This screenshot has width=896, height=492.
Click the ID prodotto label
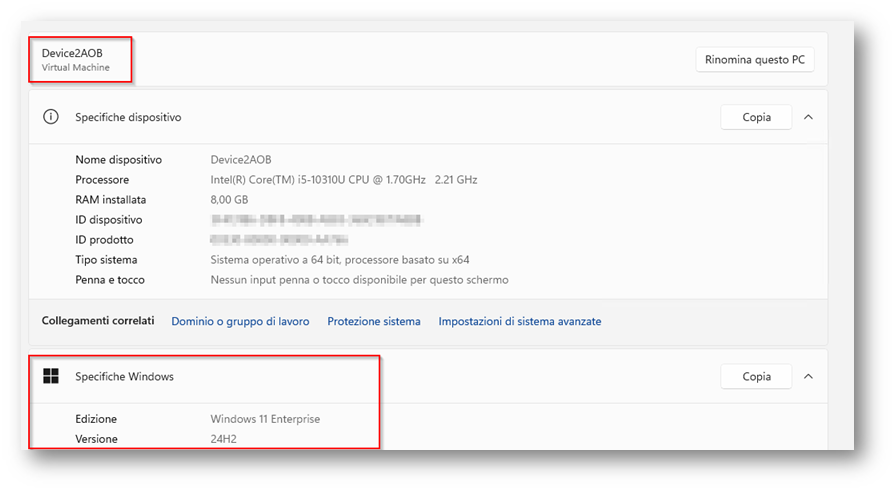tap(104, 240)
